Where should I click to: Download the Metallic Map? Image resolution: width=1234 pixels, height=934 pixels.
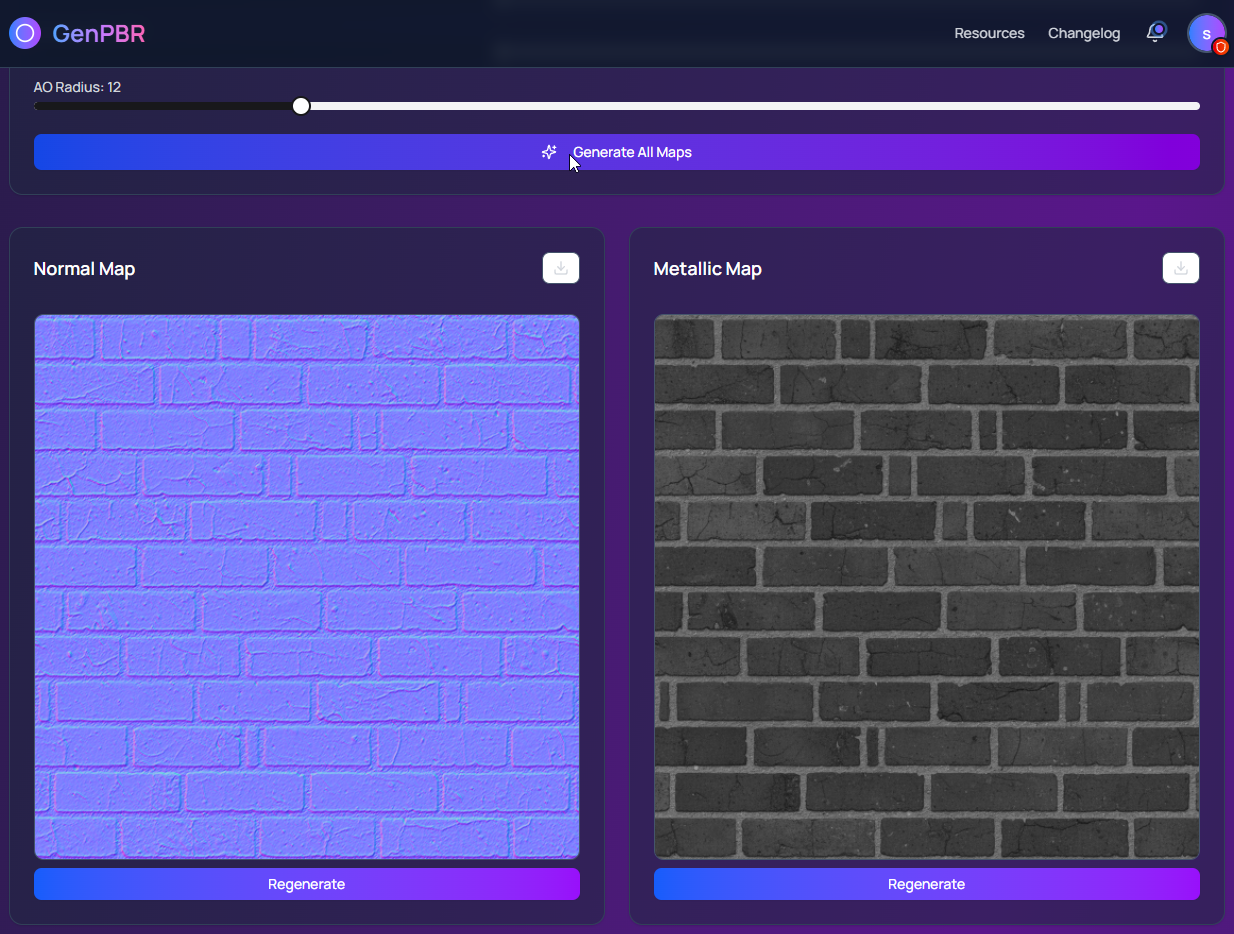(1181, 268)
